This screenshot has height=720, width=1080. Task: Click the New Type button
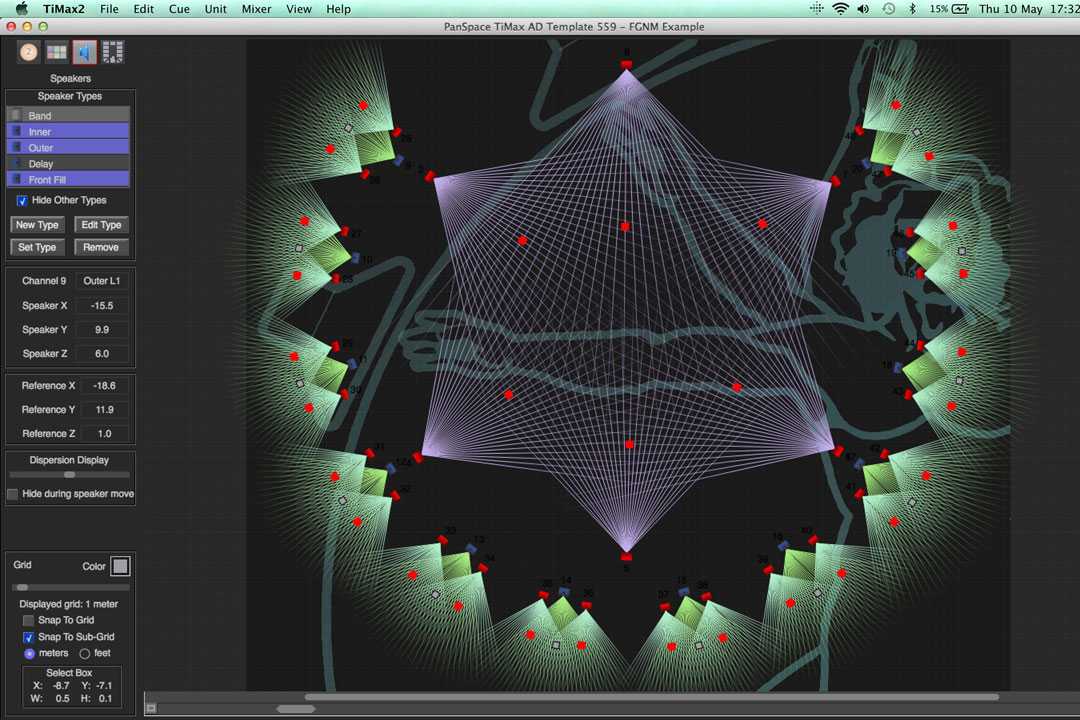pos(38,225)
